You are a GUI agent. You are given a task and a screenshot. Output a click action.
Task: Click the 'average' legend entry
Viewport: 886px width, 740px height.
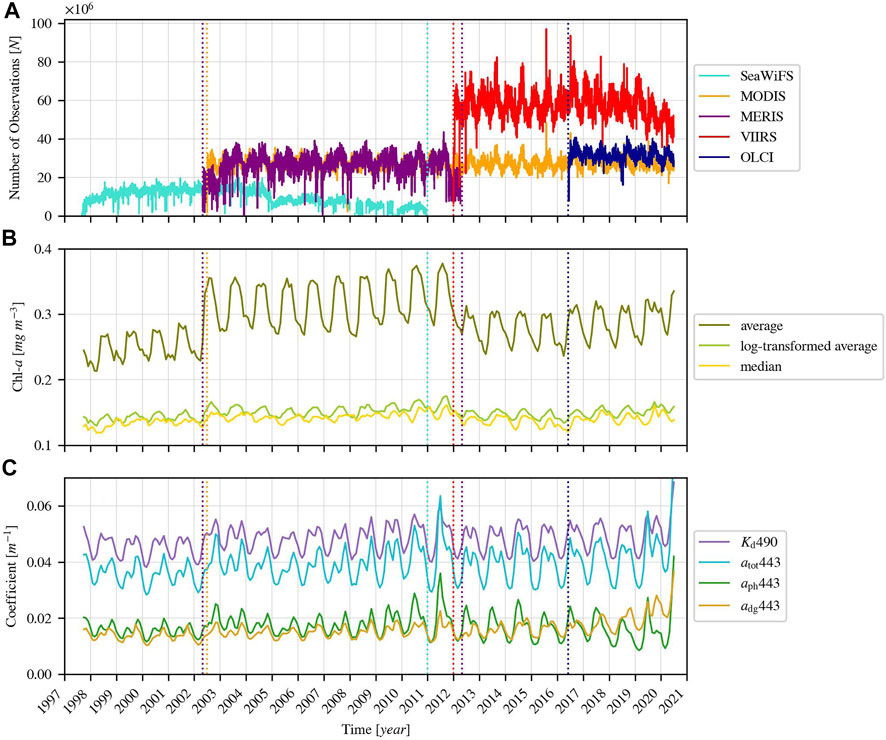(761, 326)
